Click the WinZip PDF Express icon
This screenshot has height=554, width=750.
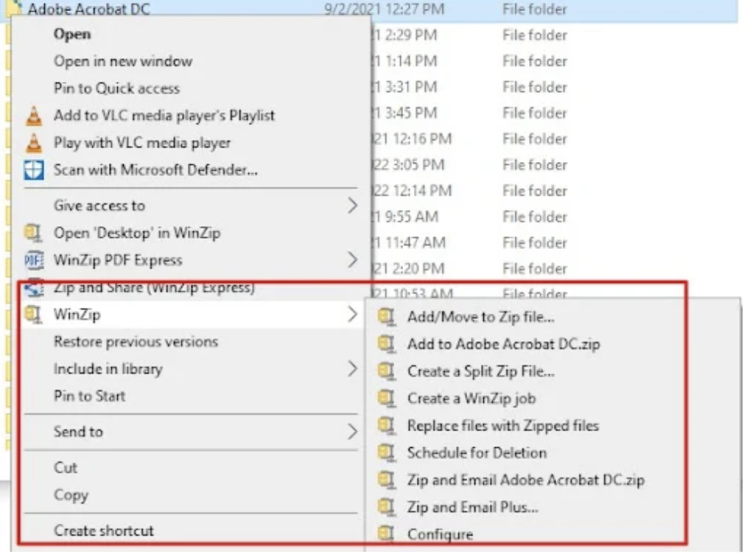(34, 260)
